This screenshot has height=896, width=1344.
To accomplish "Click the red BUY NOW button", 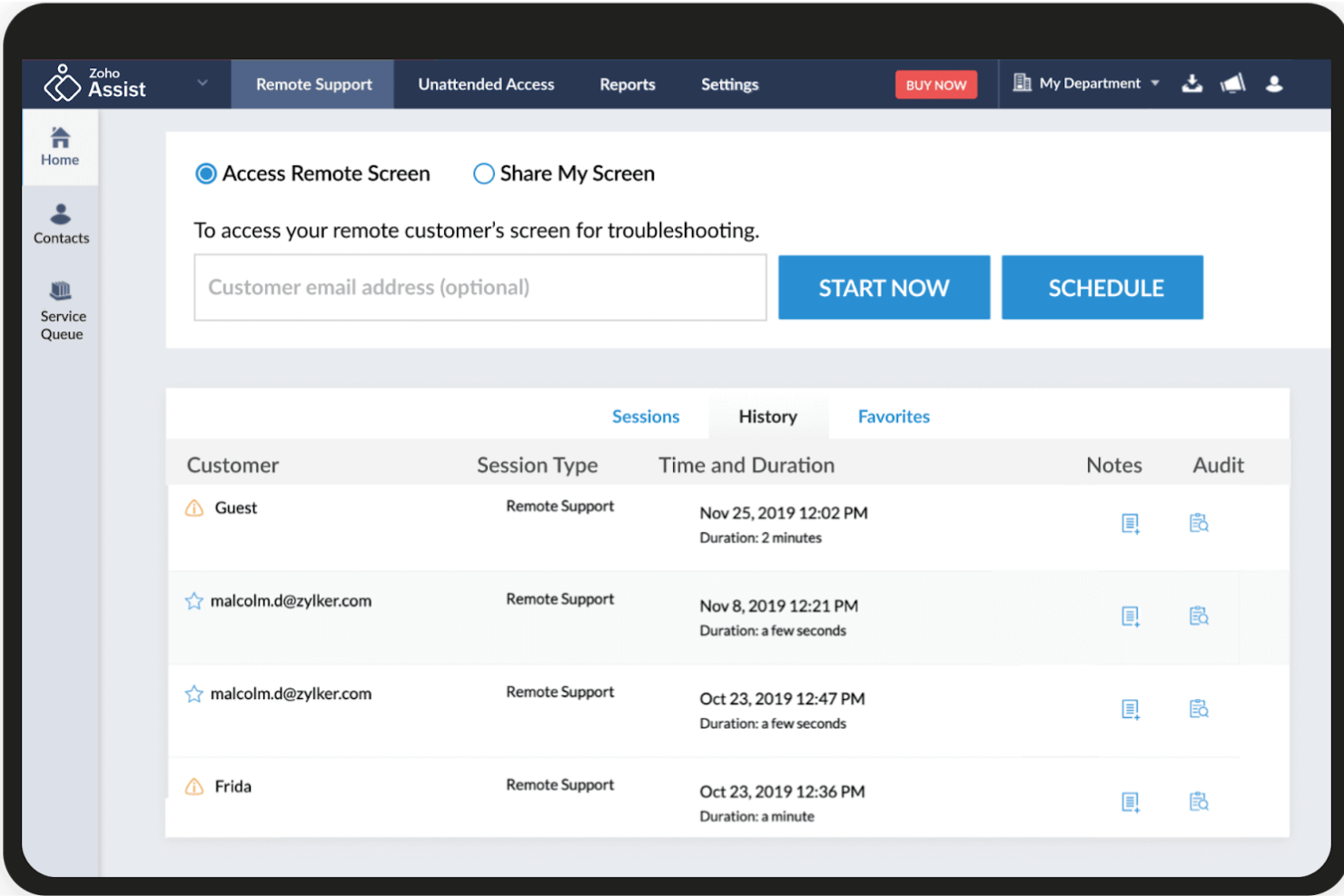I will point(936,84).
